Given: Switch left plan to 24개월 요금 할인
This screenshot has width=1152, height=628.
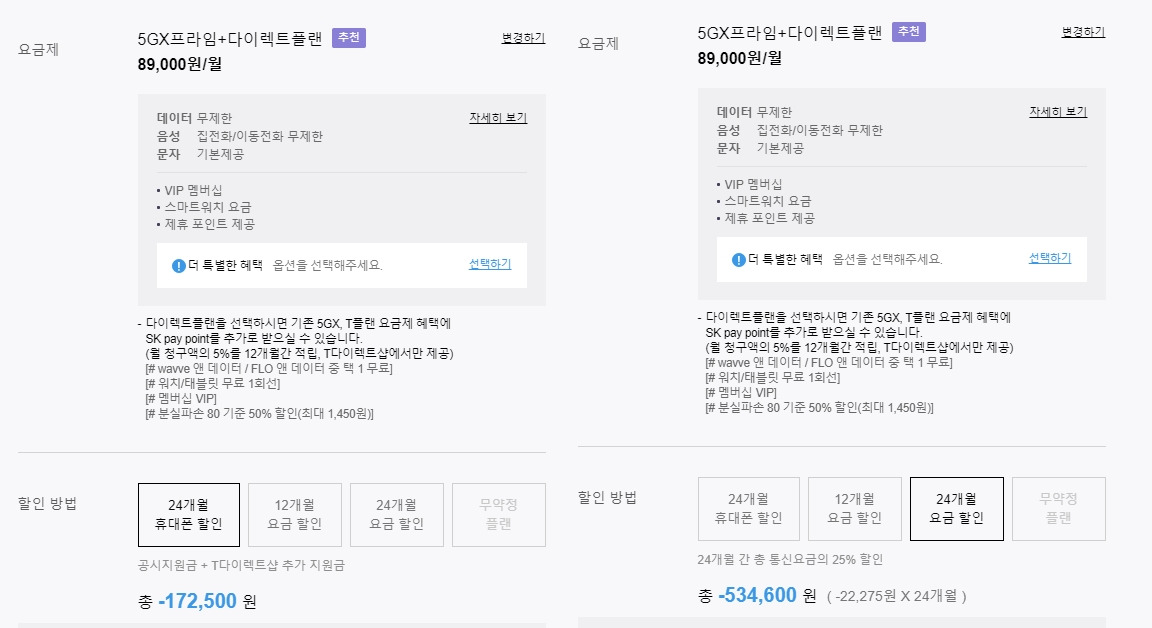Looking at the screenshot, I should tap(396, 514).
